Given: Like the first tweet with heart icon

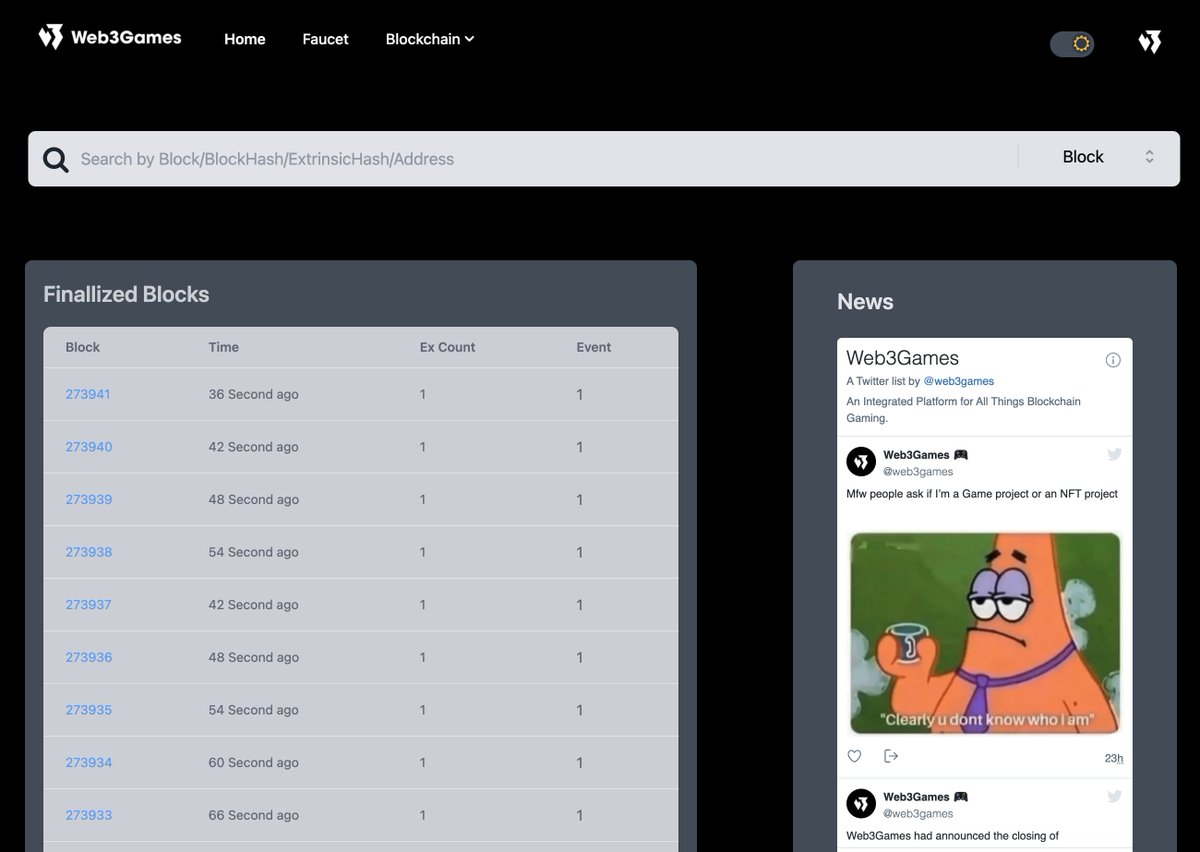Looking at the screenshot, I should pos(854,756).
